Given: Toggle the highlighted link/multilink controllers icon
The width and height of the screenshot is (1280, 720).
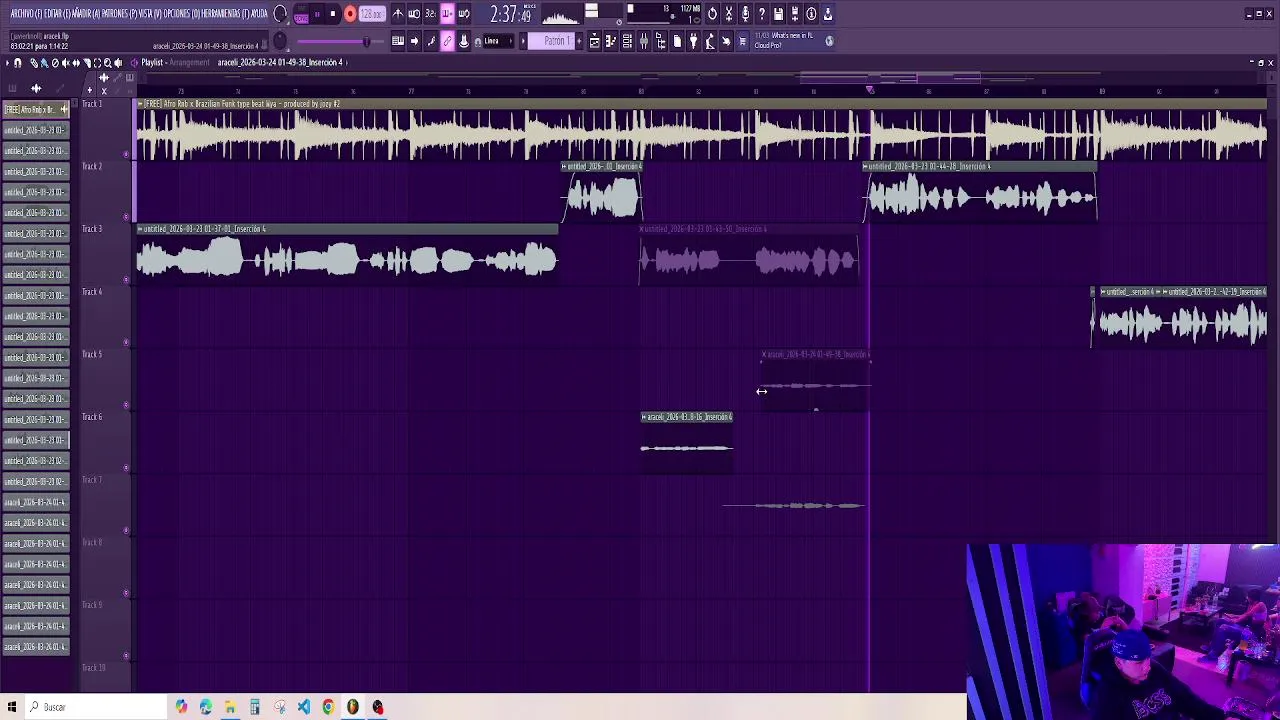Looking at the screenshot, I should (448, 41).
